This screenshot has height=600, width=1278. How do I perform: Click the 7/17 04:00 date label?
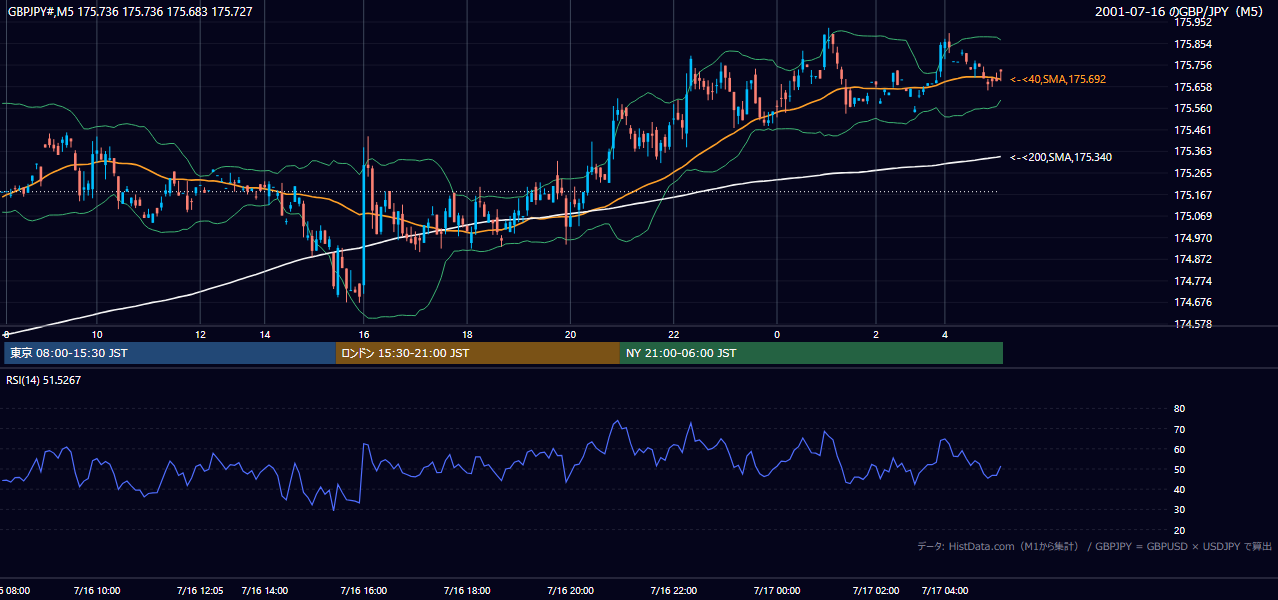coord(945,591)
